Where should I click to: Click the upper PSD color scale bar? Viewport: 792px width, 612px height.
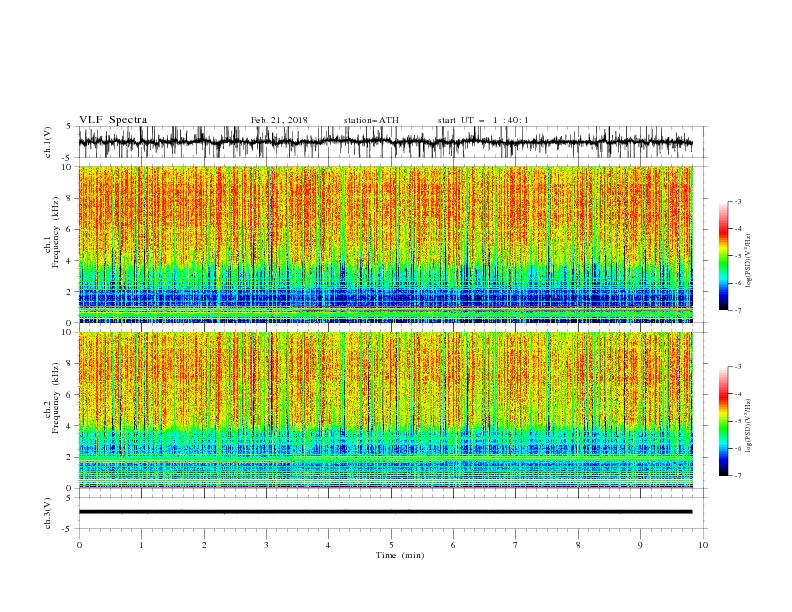pyautogui.click(x=723, y=256)
